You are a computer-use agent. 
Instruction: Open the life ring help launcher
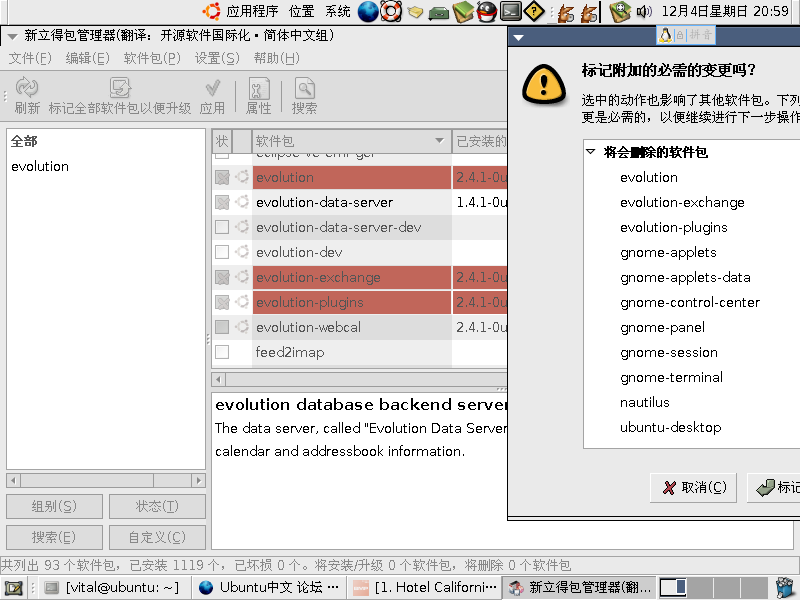(391, 11)
